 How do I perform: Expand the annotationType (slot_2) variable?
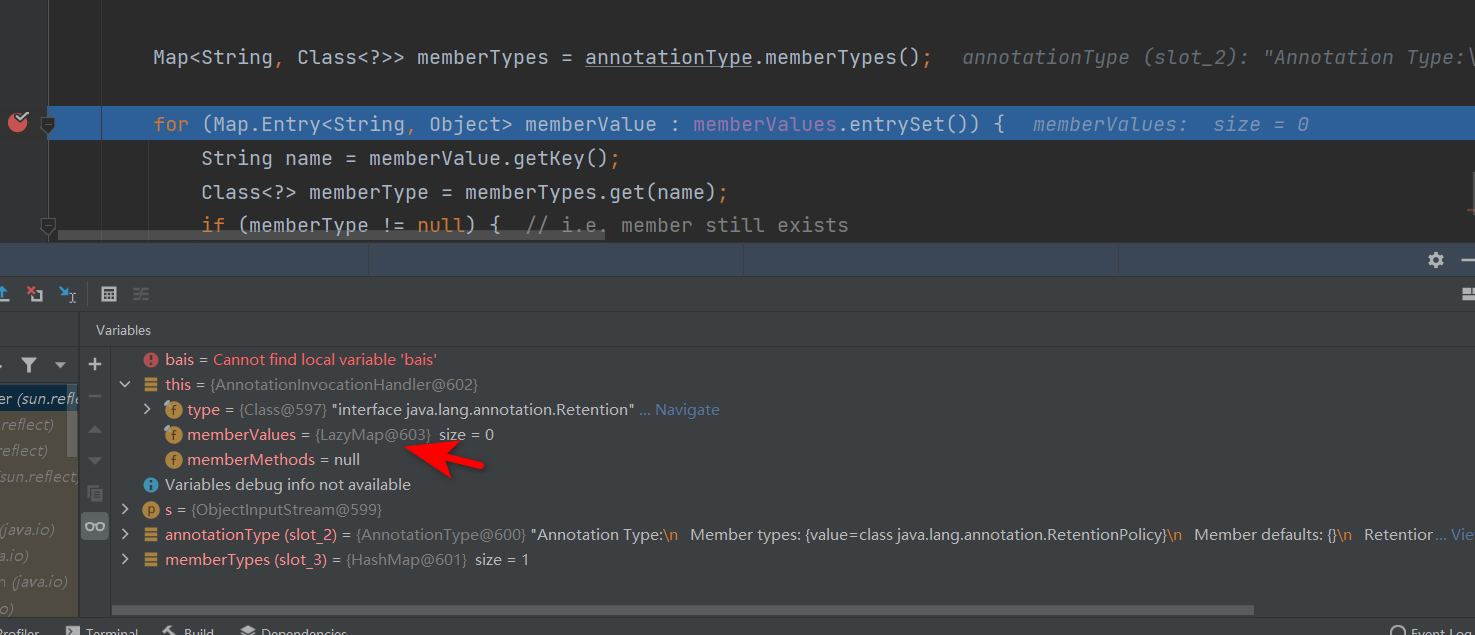125,535
